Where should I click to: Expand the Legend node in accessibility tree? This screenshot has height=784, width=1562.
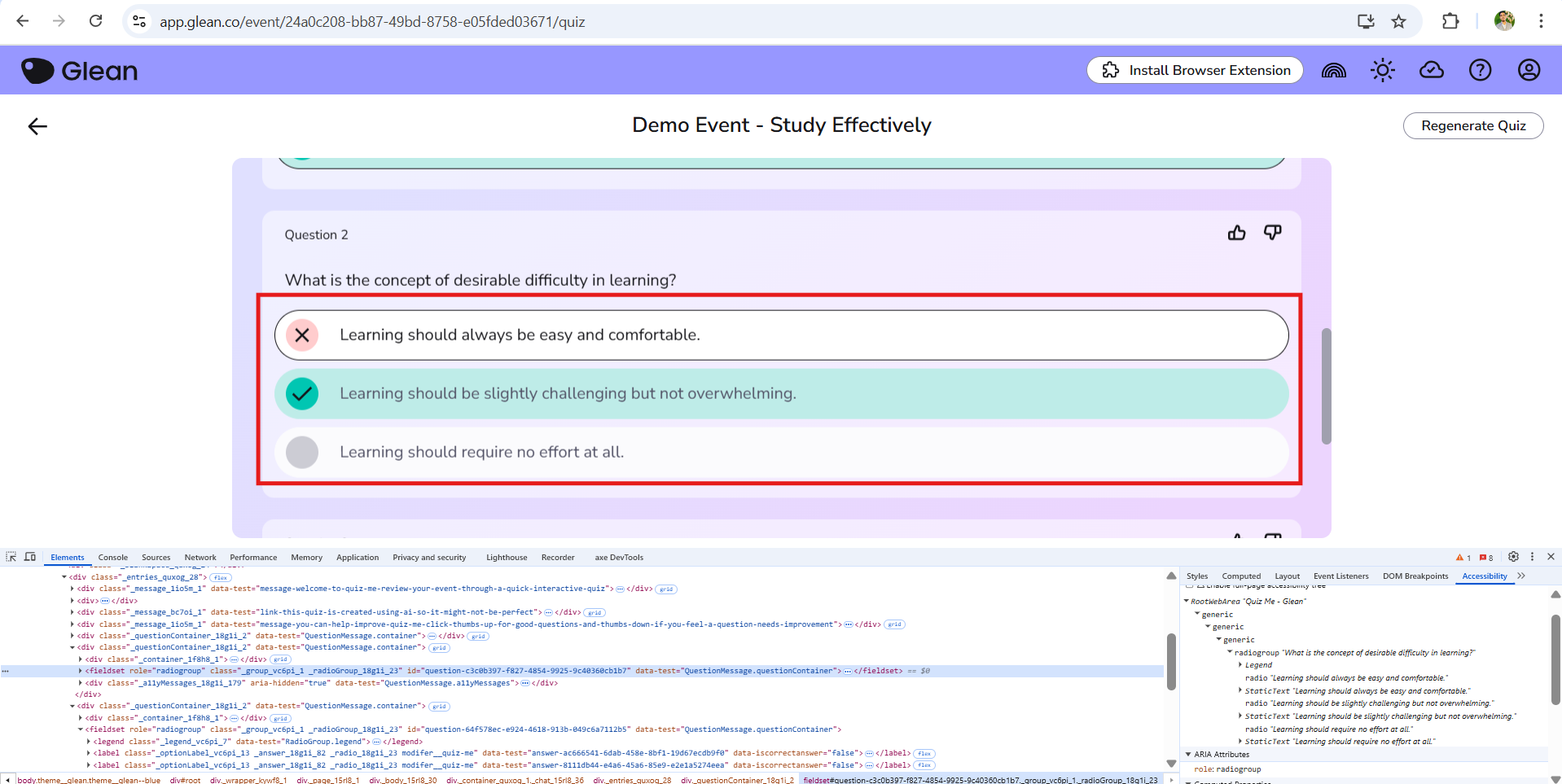(x=1240, y=665)
